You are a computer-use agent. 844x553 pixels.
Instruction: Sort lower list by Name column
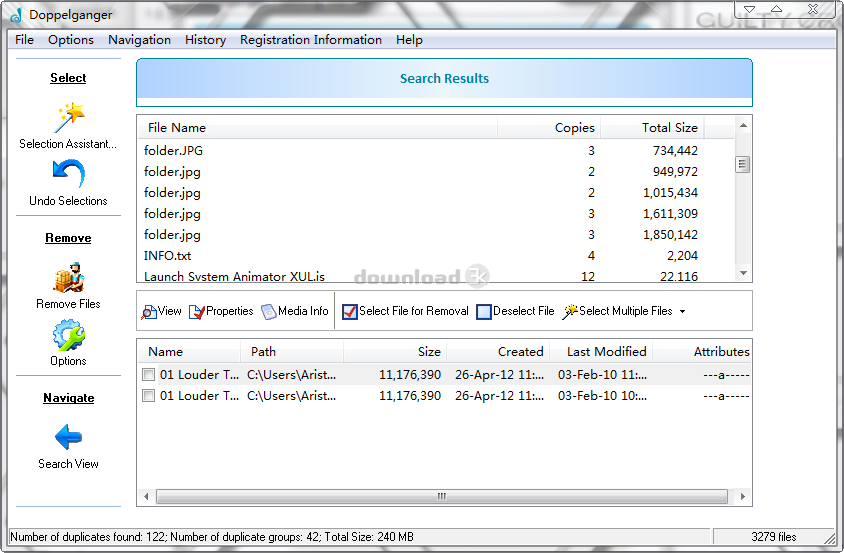click(x=189, y=352)
